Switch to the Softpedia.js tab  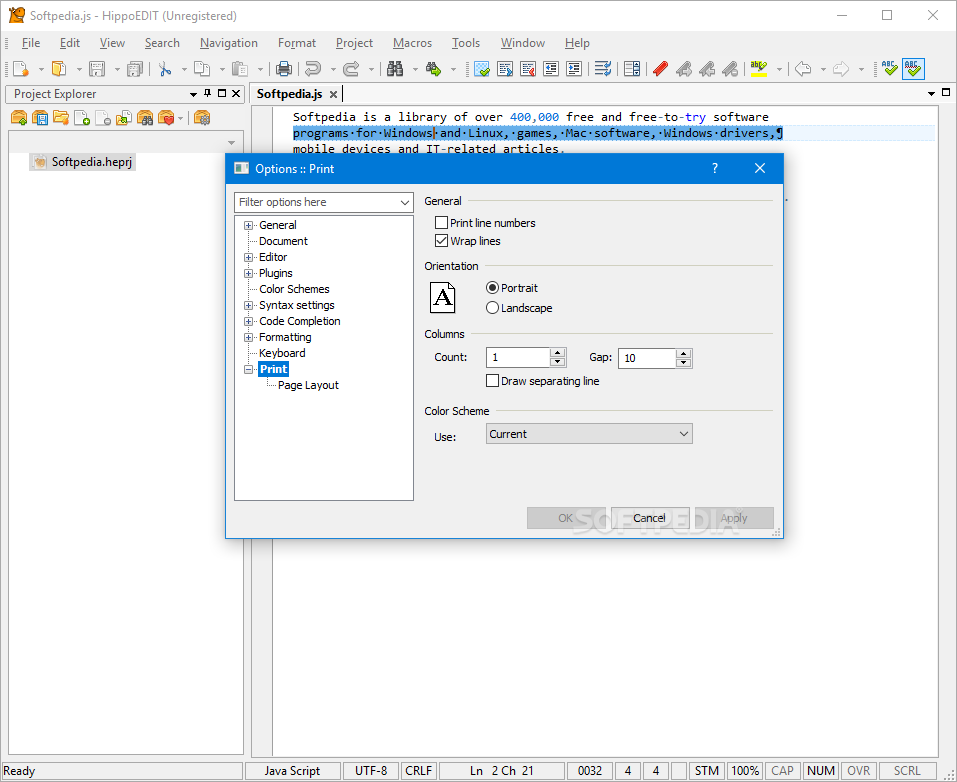pos(289,93)
